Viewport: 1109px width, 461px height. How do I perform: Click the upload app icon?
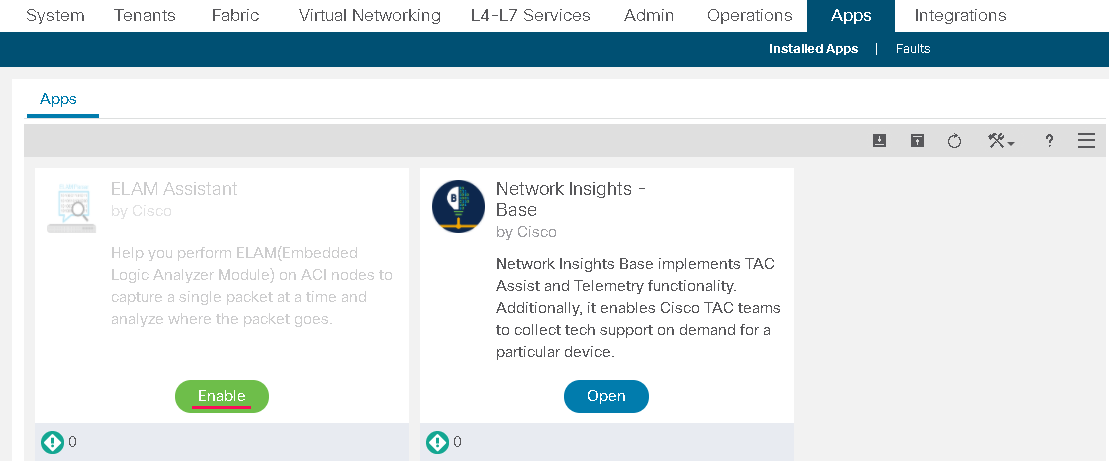pyautogui.click(x=917, y=141)
